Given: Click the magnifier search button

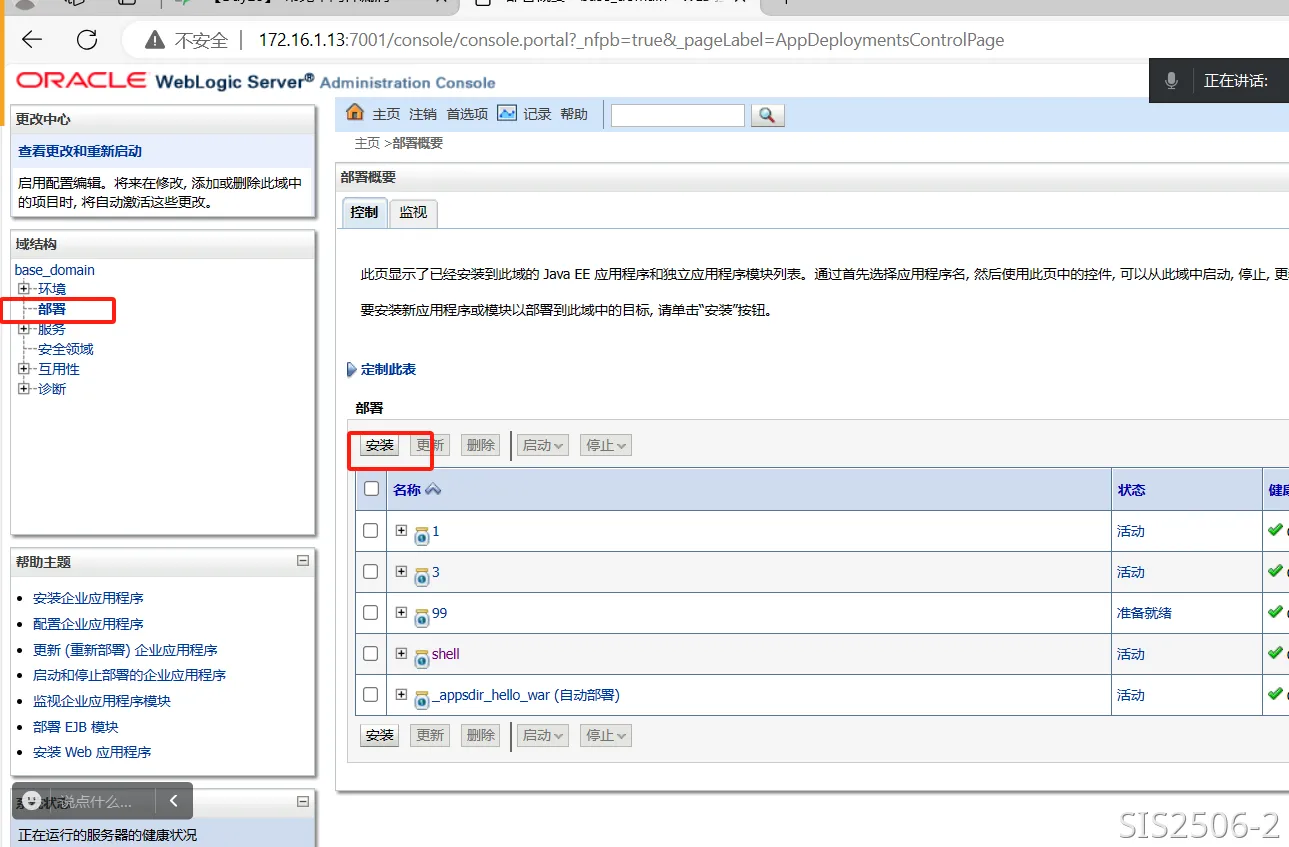Looking at the screenshot, I should tap(767, 115).
